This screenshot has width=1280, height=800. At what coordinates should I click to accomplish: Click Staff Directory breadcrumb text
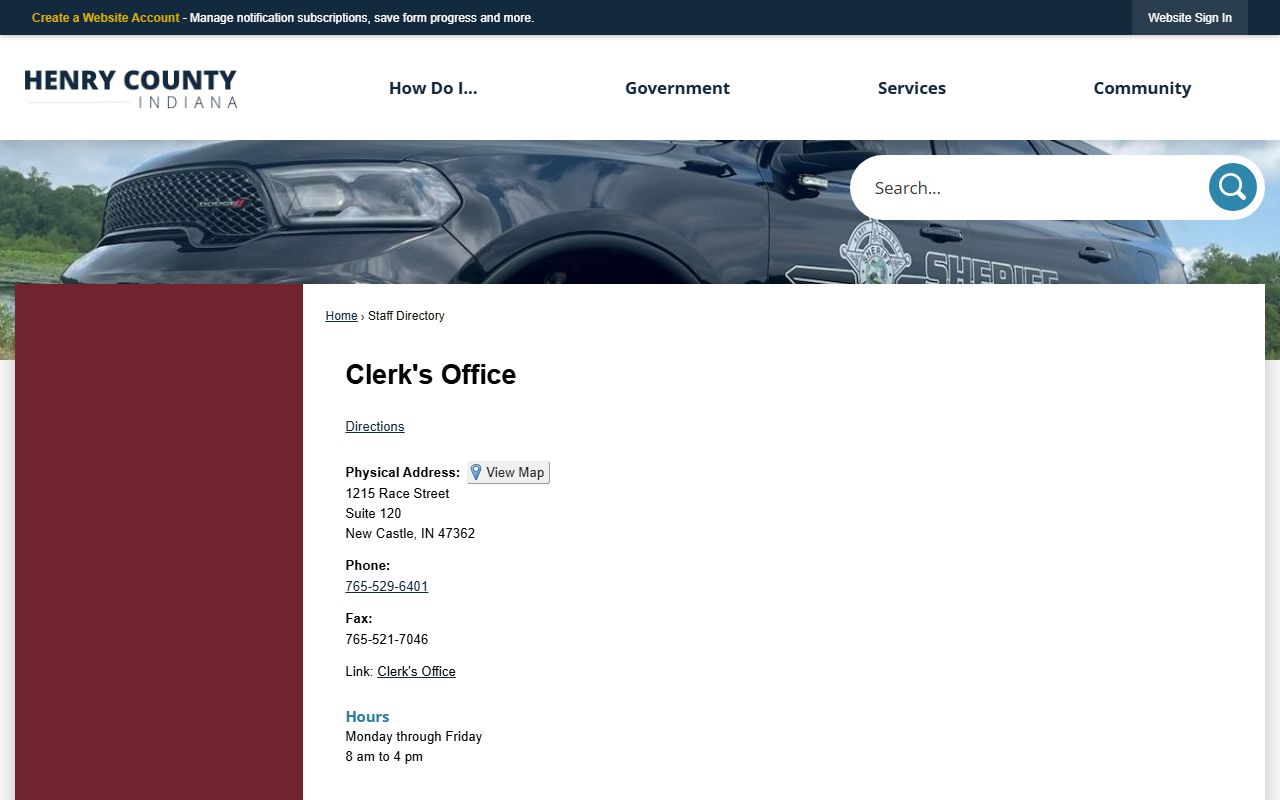406,316
